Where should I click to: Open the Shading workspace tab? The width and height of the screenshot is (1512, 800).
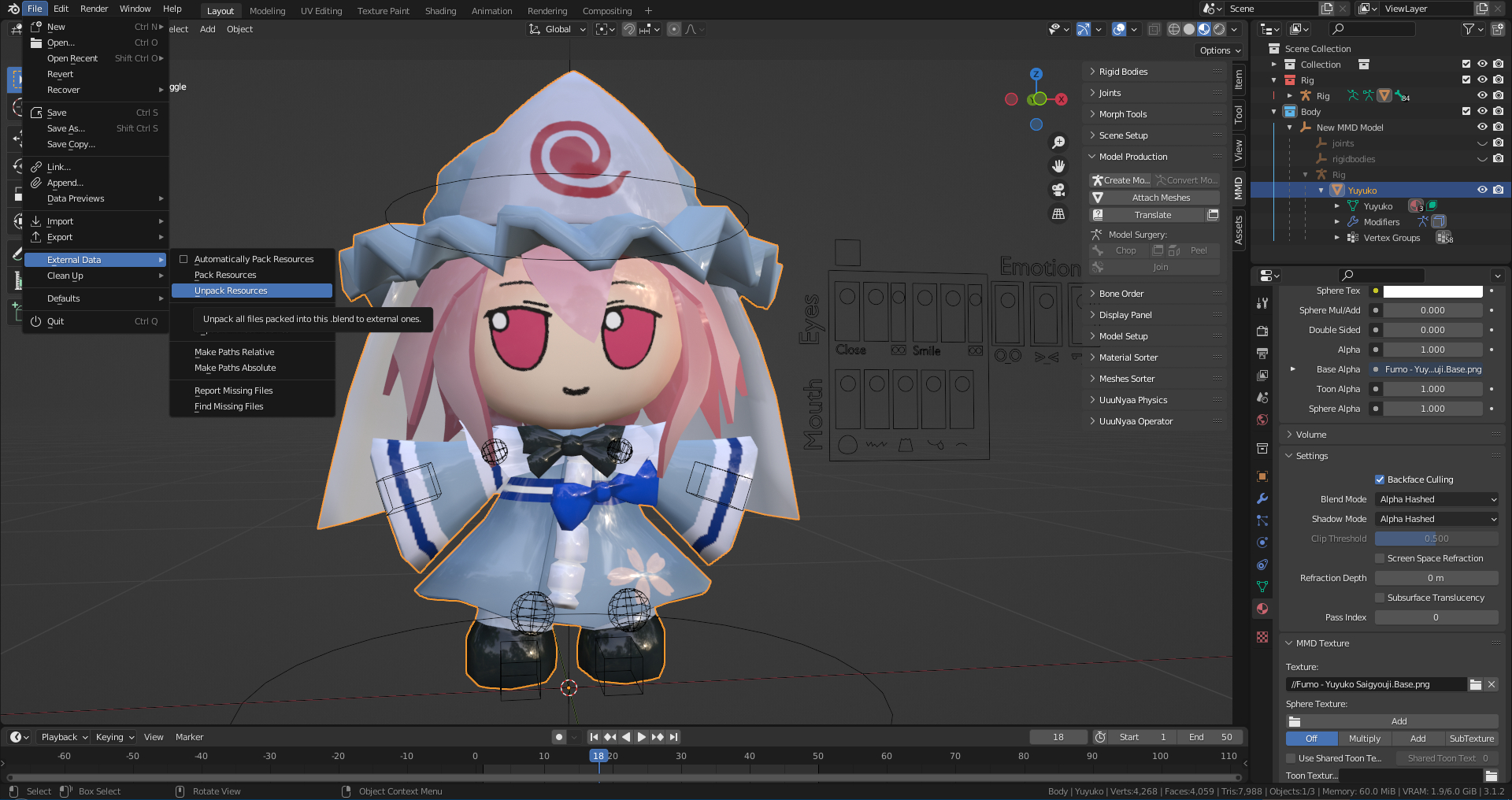click(x=440, y=11)
